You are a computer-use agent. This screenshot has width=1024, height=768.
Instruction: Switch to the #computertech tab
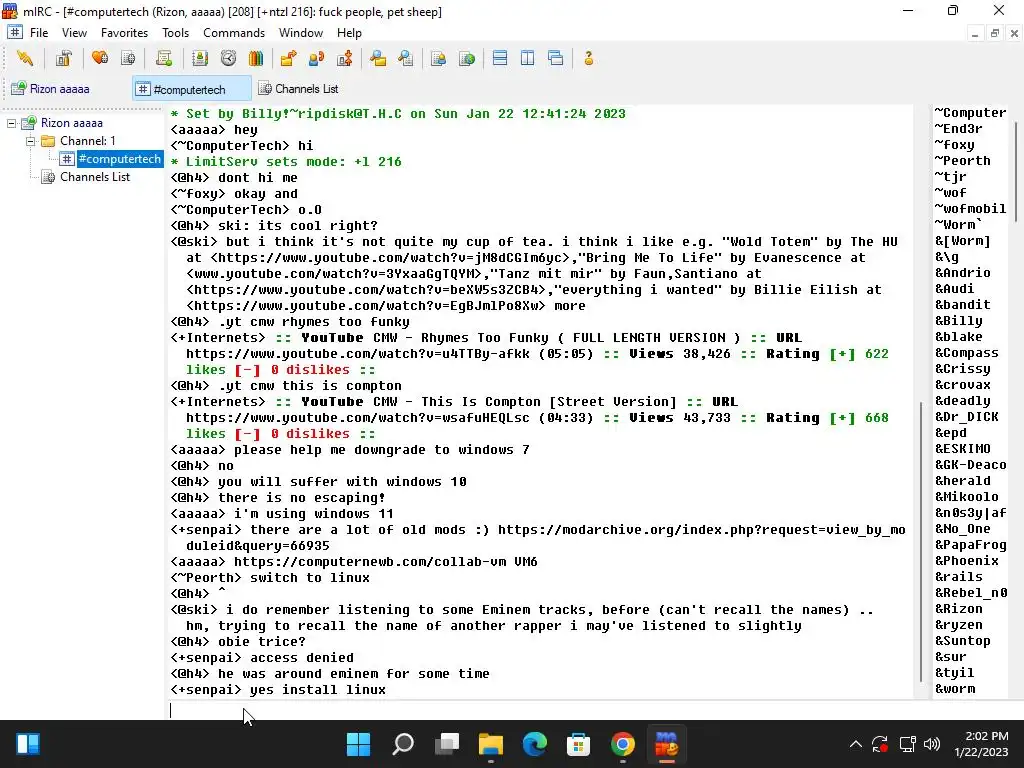[x=191, y=89]
